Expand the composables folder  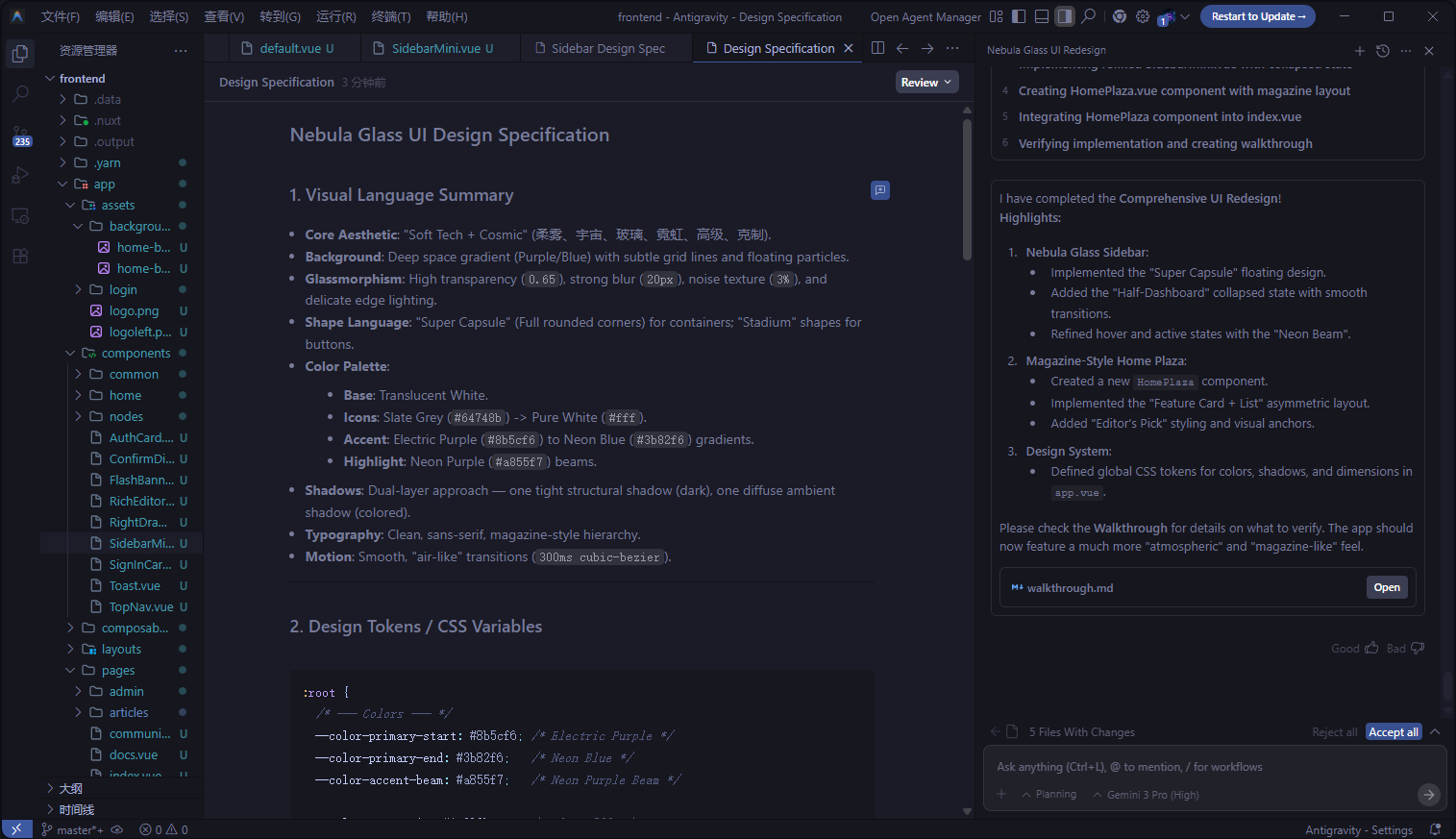point(134,629)
